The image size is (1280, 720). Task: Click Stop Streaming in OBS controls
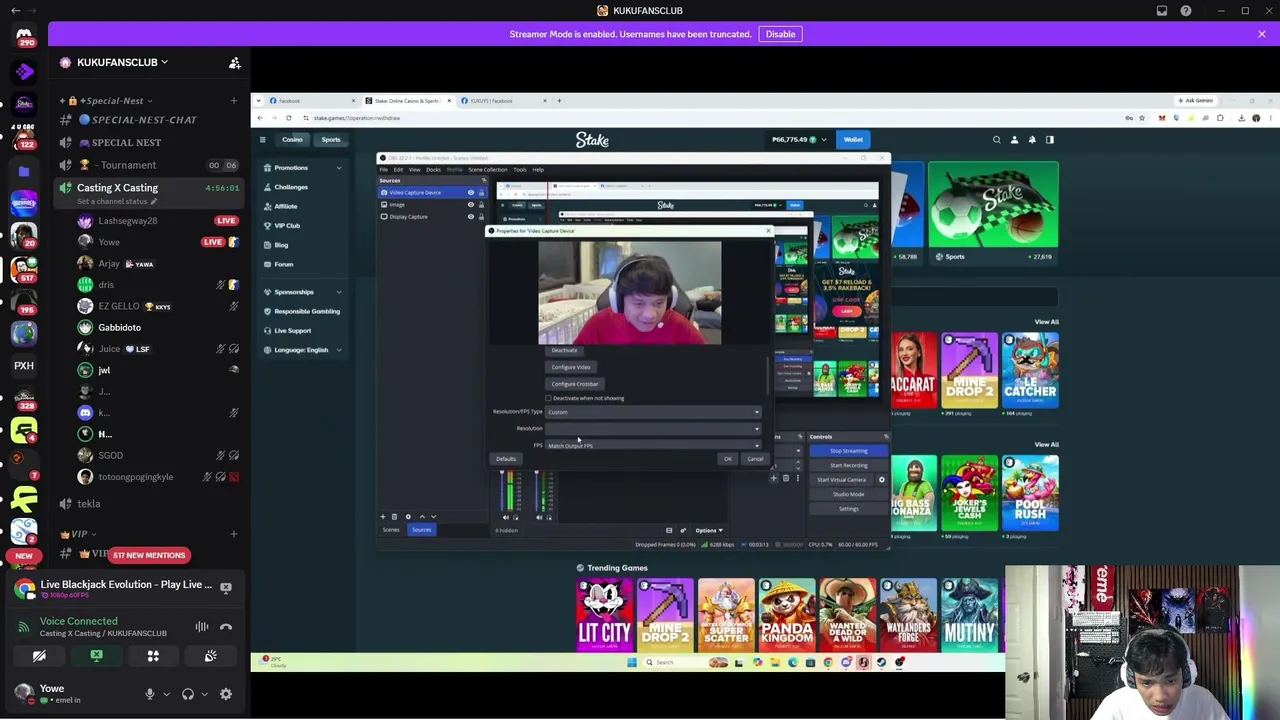(x=848, y=451)
